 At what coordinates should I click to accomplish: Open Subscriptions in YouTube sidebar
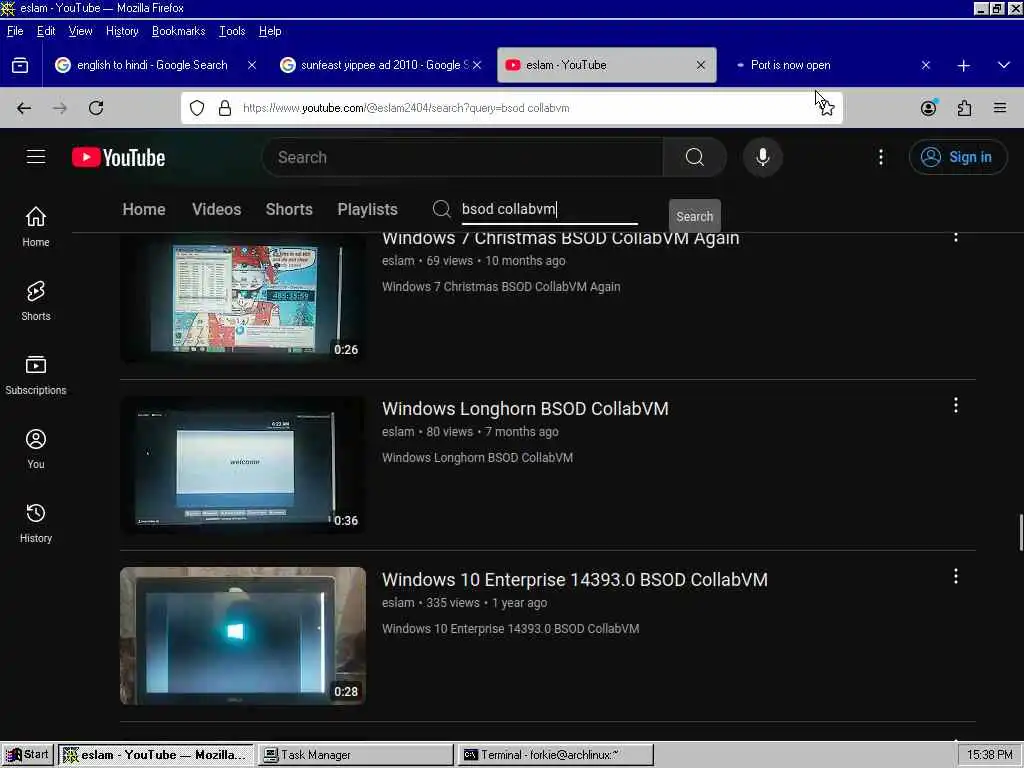click(36, 375)
